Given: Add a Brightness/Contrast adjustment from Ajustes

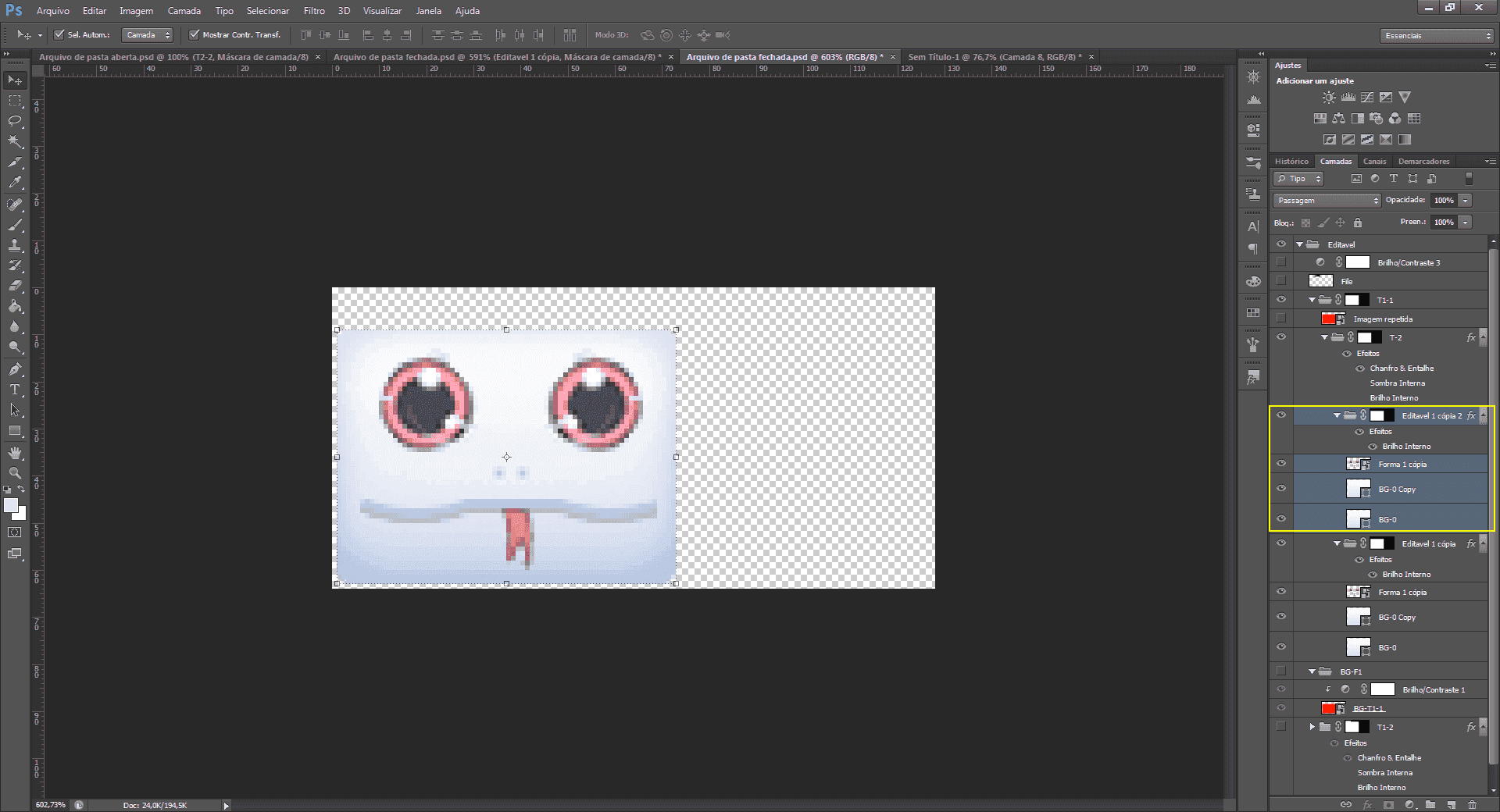Looking at the screenshot, I should pyautogui.click(x=1329, y=98).
